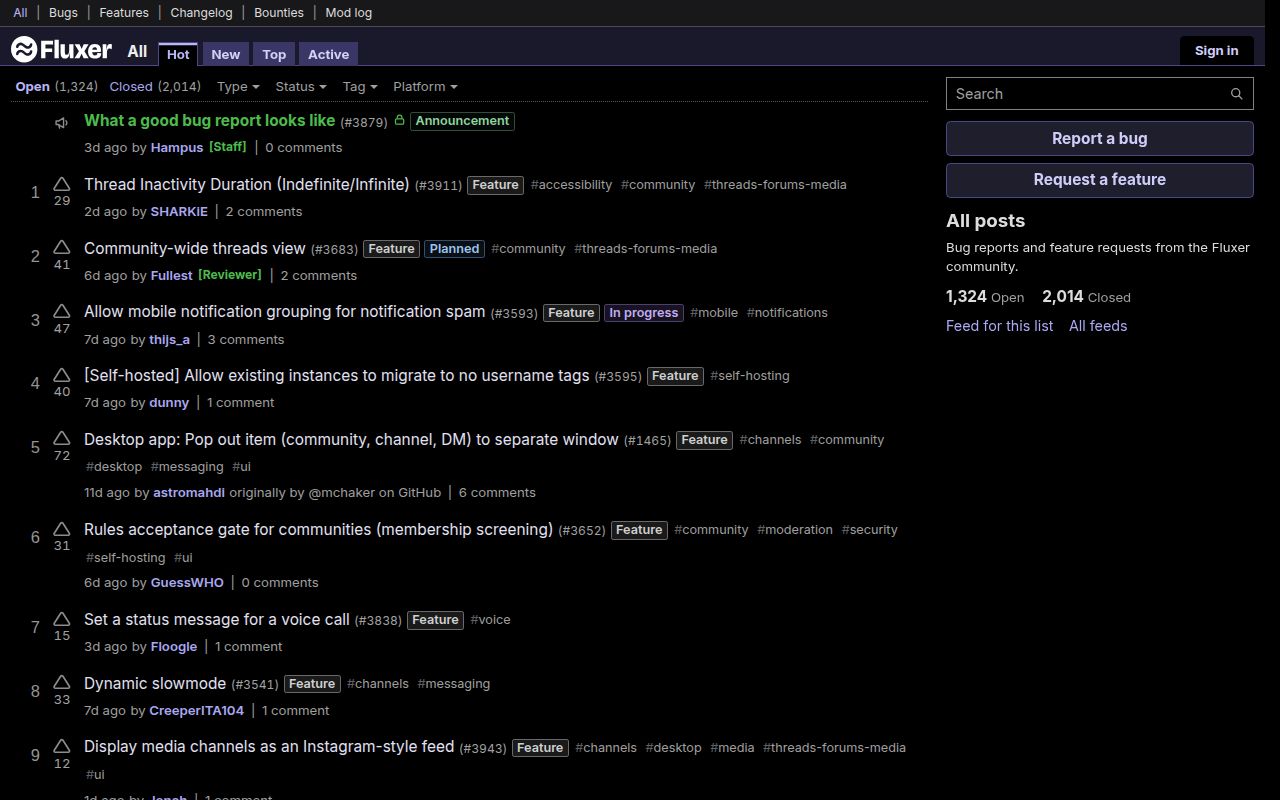This screenshot has width=1280, height=800.
Task: Show Open posts filter
Action: [56, 87]
